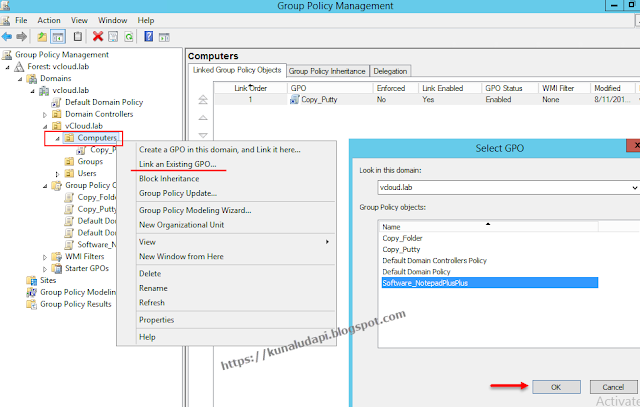Click the Groups OU folder icon
640x407 pixels.
tap(69, 162)
